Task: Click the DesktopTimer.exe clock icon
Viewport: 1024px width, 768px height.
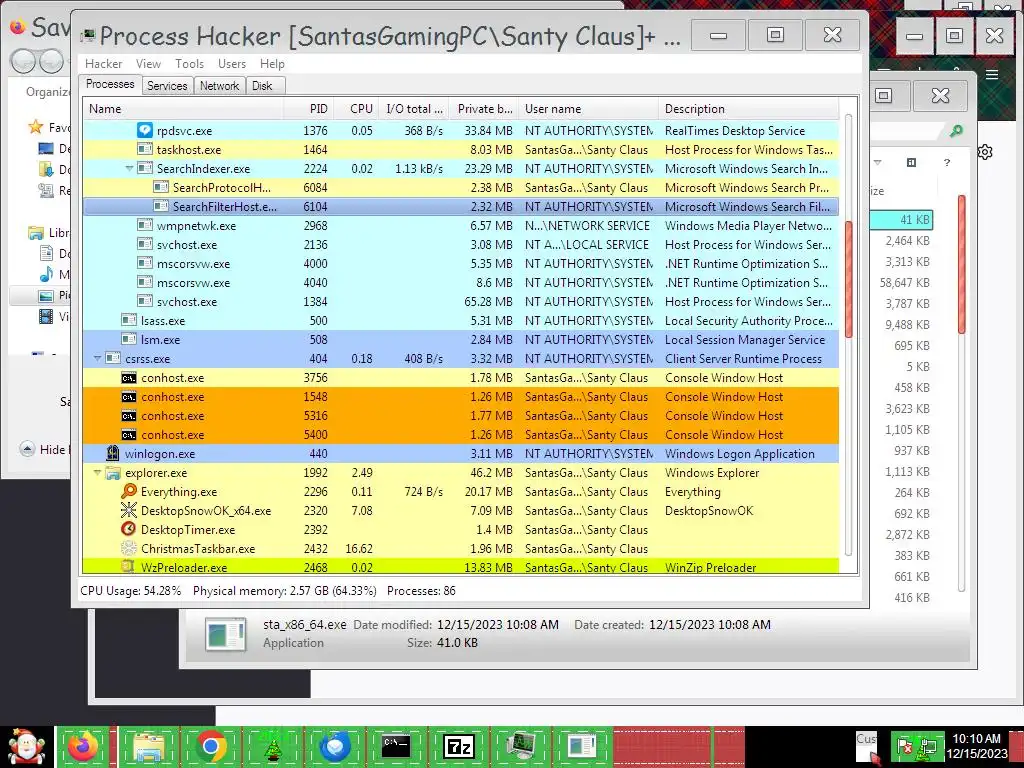Action: point(129,530)
